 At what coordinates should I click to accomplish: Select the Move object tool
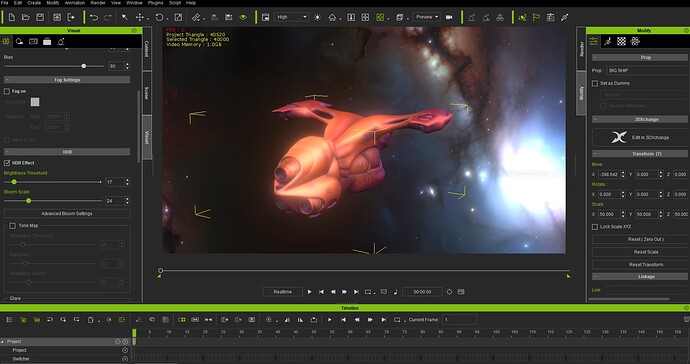point(140,17)
